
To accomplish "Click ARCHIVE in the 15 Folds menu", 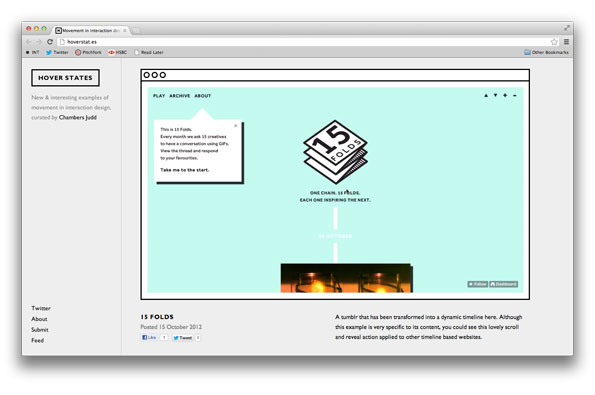I will pyautogui.click(x=180, y=96).
